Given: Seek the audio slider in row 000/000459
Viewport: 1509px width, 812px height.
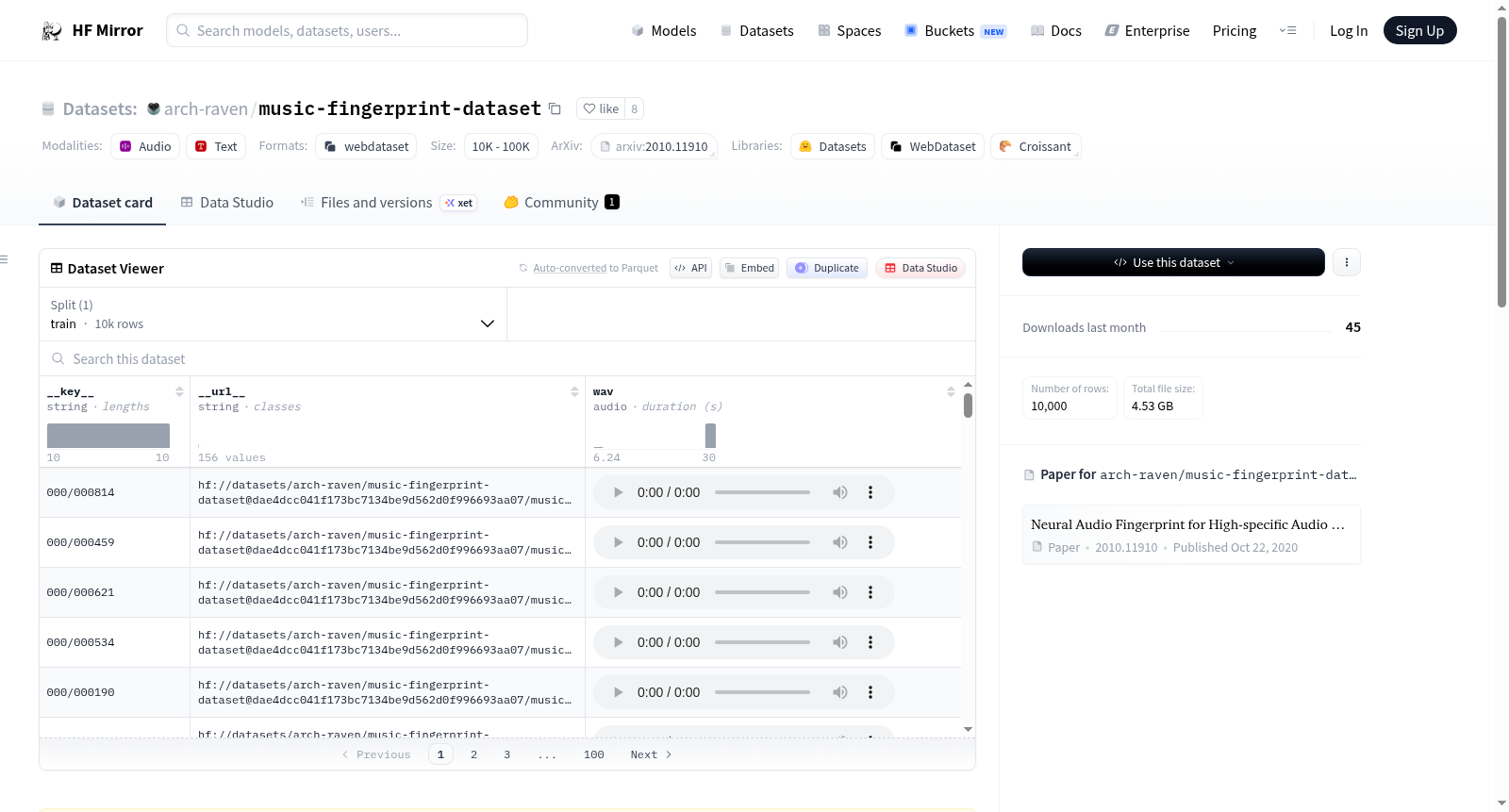Looking at the screenshot, I should pyautogui.click(x=762, y=542).
